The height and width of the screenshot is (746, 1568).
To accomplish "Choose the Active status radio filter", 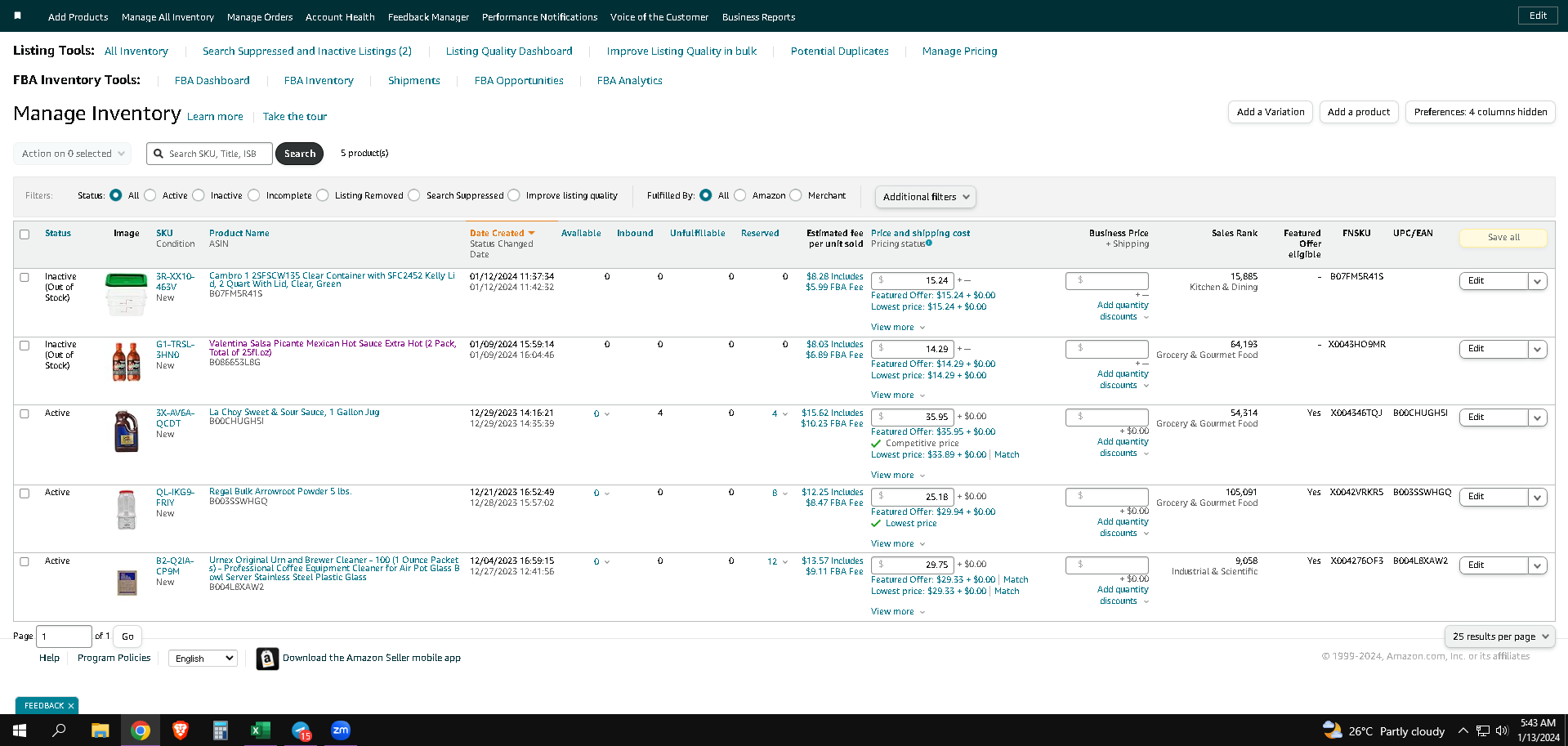I will point(150,195).
